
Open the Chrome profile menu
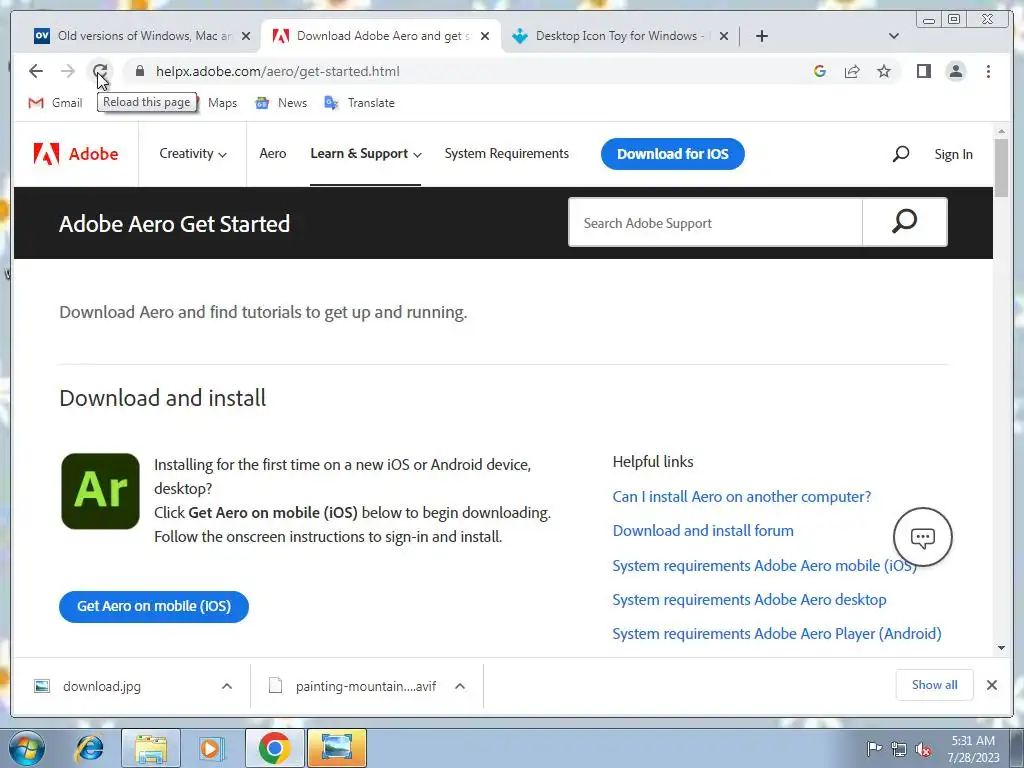(955, 71)
